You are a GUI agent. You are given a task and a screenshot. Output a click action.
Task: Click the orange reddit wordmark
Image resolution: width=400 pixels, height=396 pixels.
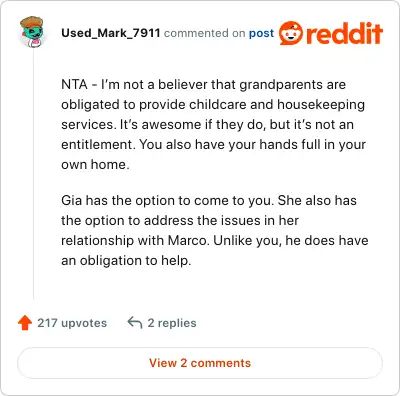[x=344, y=33]
